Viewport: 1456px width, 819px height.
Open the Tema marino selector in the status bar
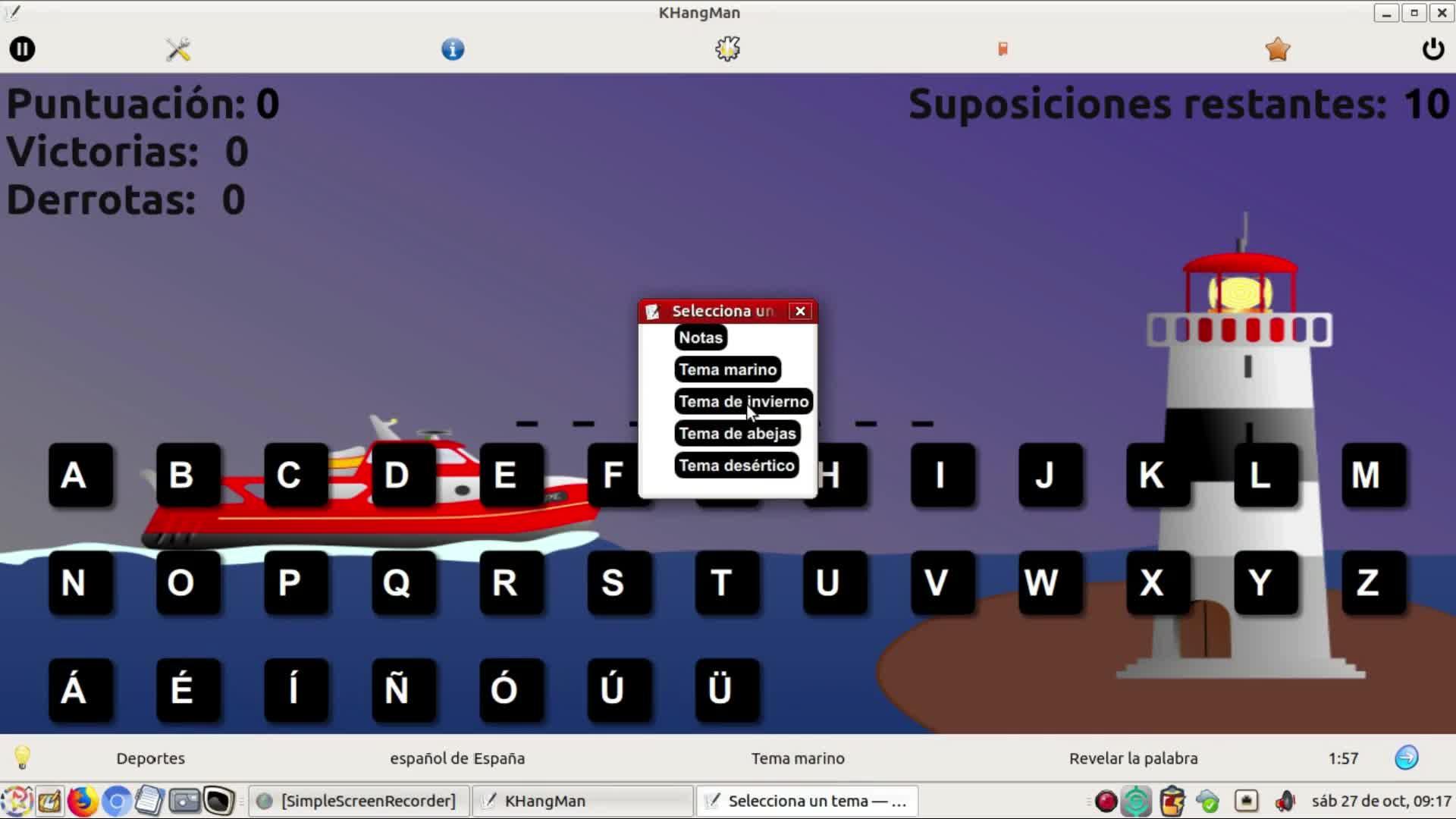pos(798,758)
